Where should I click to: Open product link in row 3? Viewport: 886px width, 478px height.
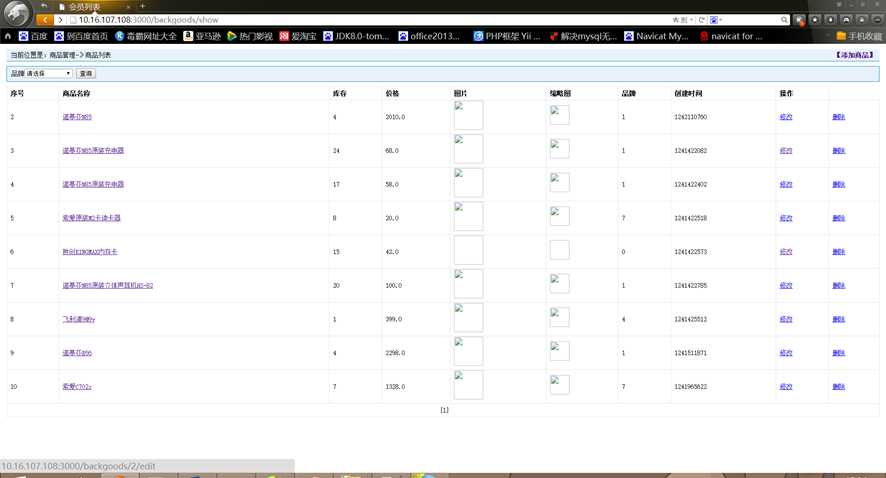pos(93,150)
